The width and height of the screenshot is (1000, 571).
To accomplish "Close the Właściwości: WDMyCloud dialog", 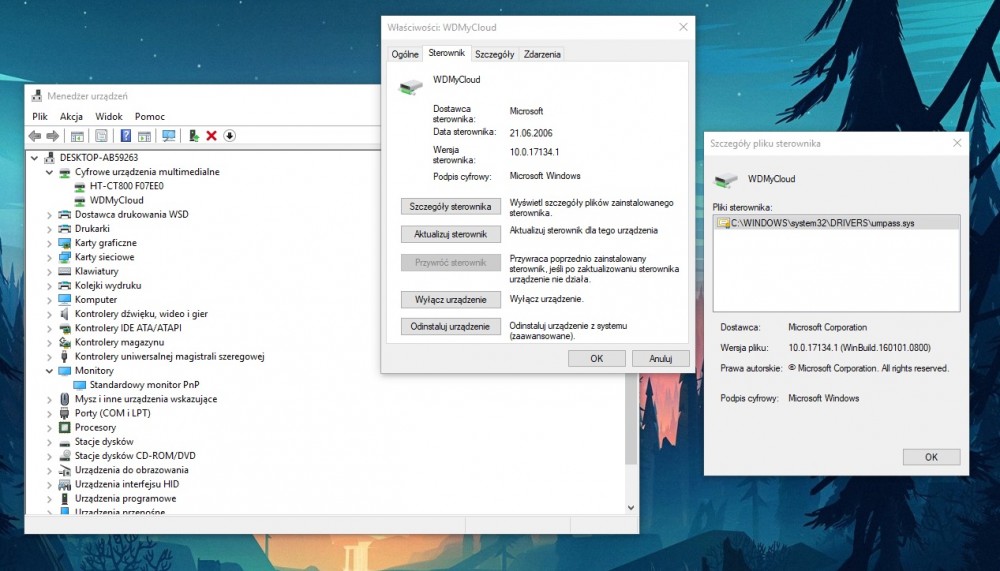I will click(683, 27).
